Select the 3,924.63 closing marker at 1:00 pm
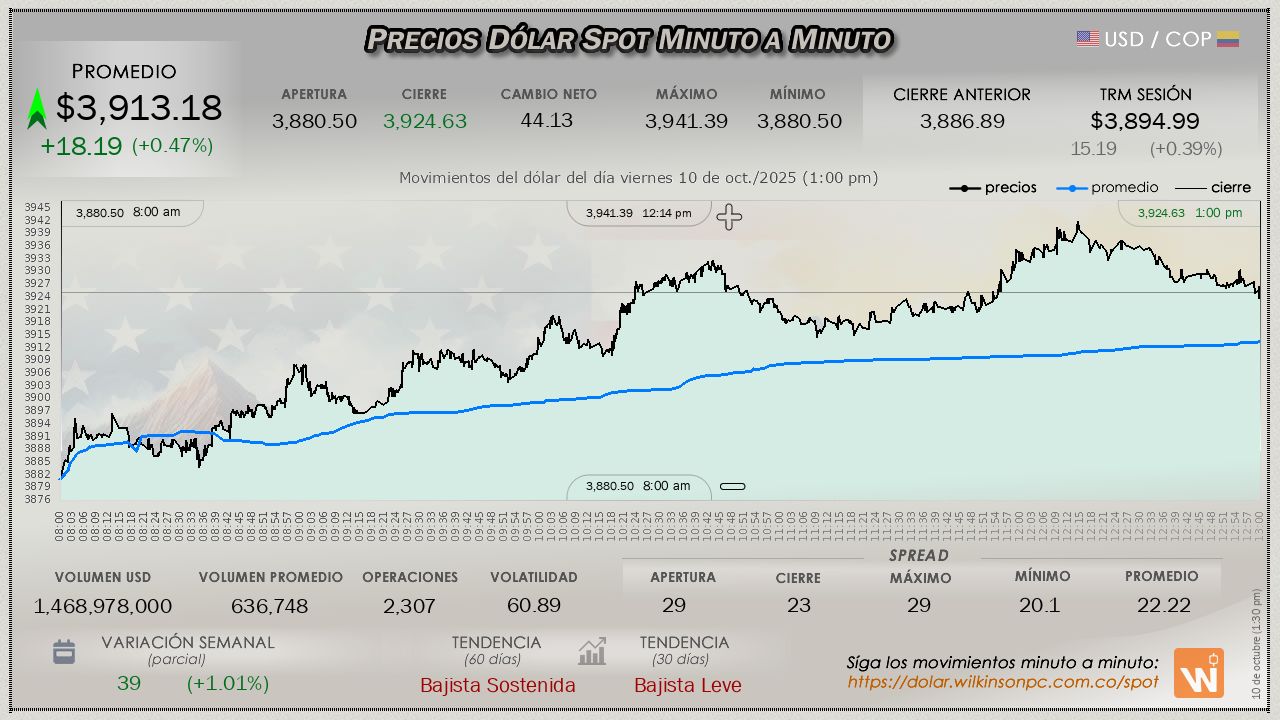Screen dimensions: 1280x720 tap(1189, 213)
